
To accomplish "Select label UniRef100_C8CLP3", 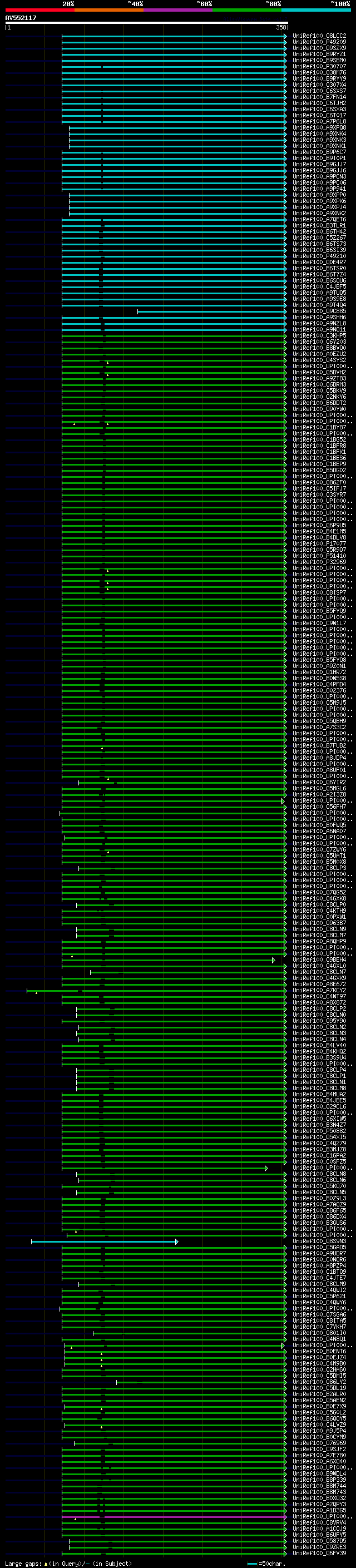I will pos(319,868).
